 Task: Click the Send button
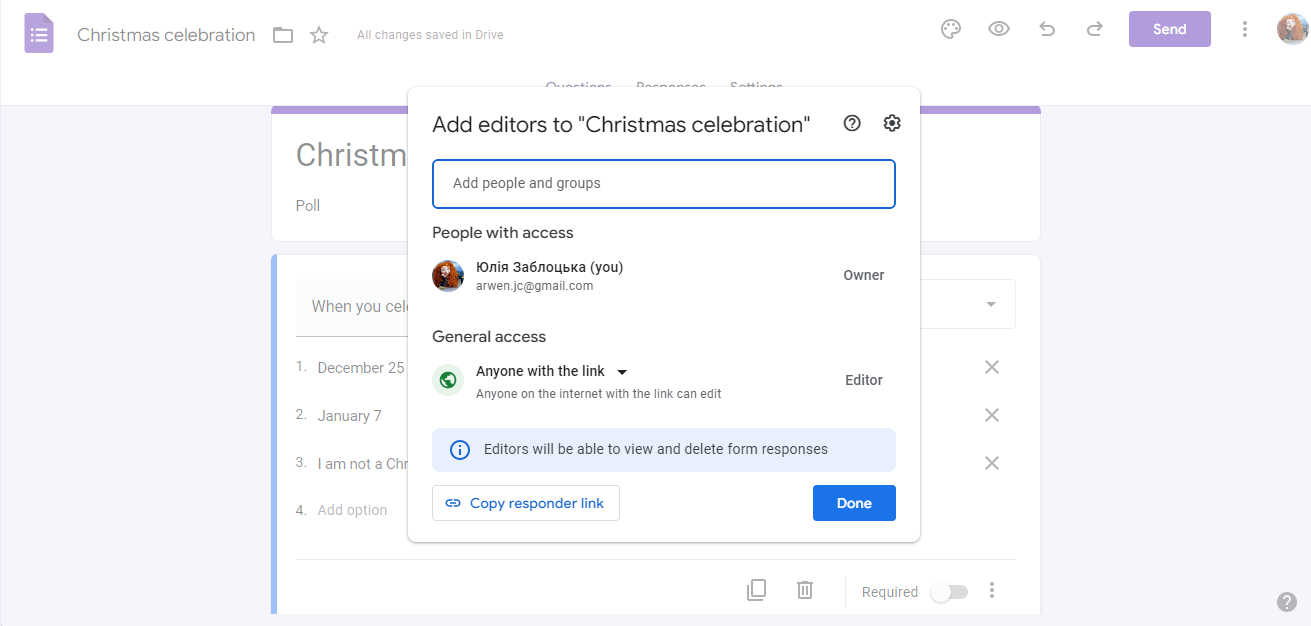click(1170, 29)
